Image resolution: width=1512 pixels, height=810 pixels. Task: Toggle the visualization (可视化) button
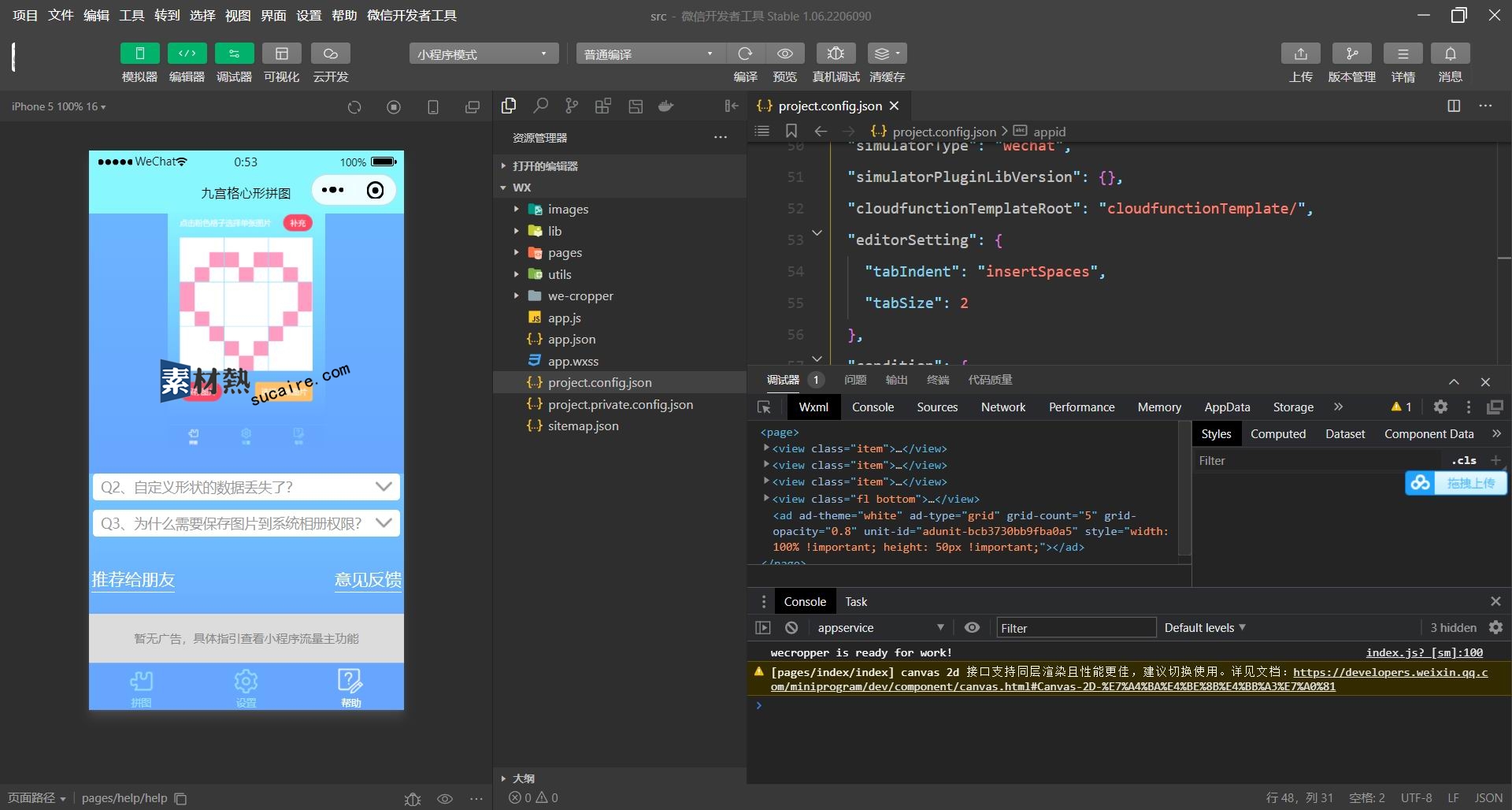coord(281,54)
